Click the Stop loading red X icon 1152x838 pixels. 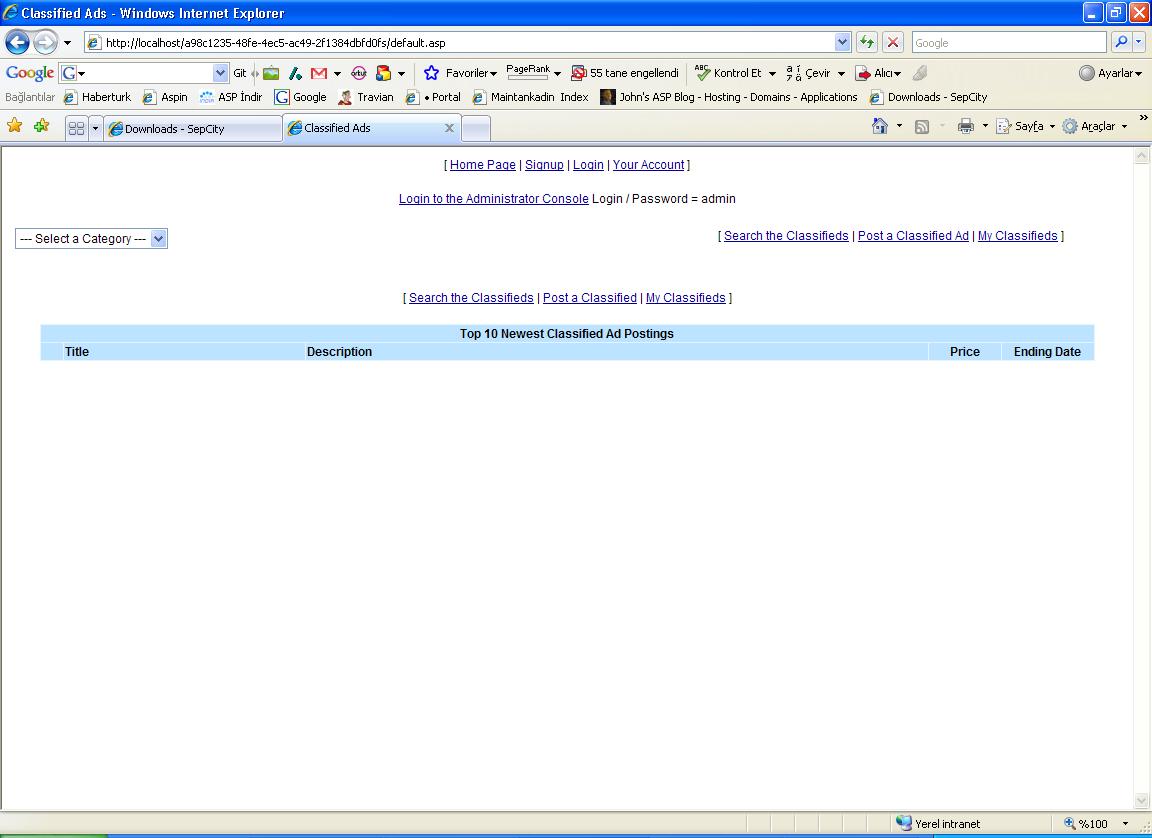893,42
